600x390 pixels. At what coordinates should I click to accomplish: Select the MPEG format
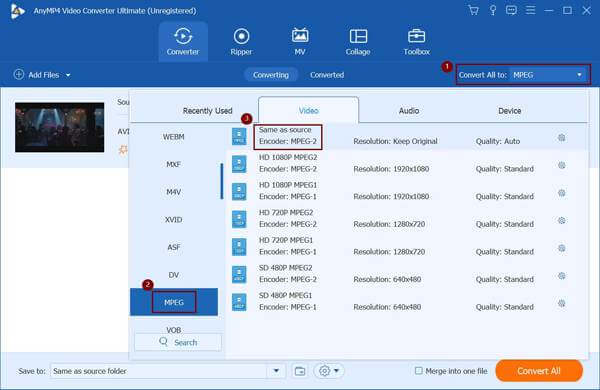coord(174,302)
